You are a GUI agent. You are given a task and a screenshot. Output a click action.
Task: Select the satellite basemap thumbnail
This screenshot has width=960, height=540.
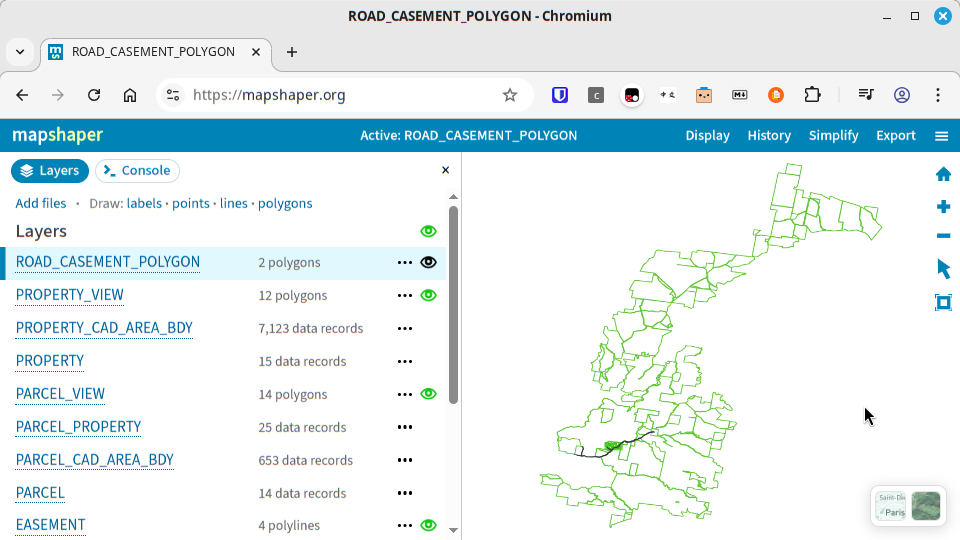[926, 506]
